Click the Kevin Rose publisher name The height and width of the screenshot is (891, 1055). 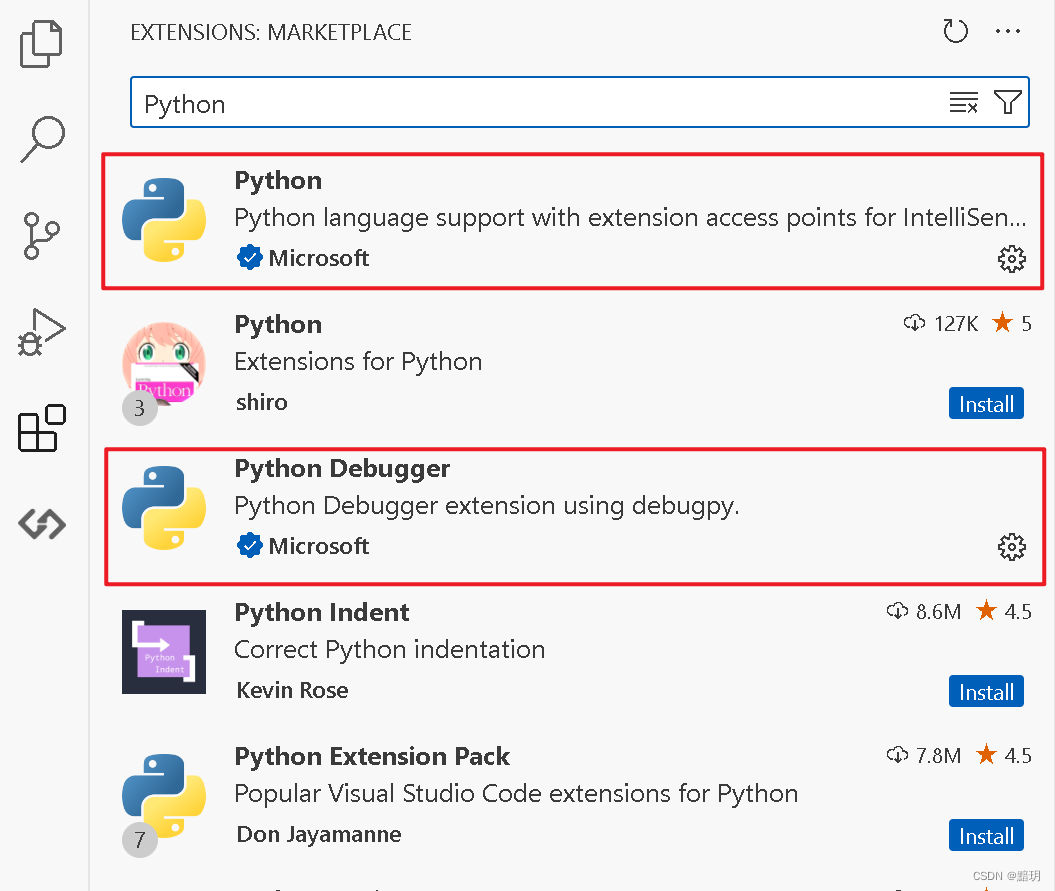click(x=293, y=690)
